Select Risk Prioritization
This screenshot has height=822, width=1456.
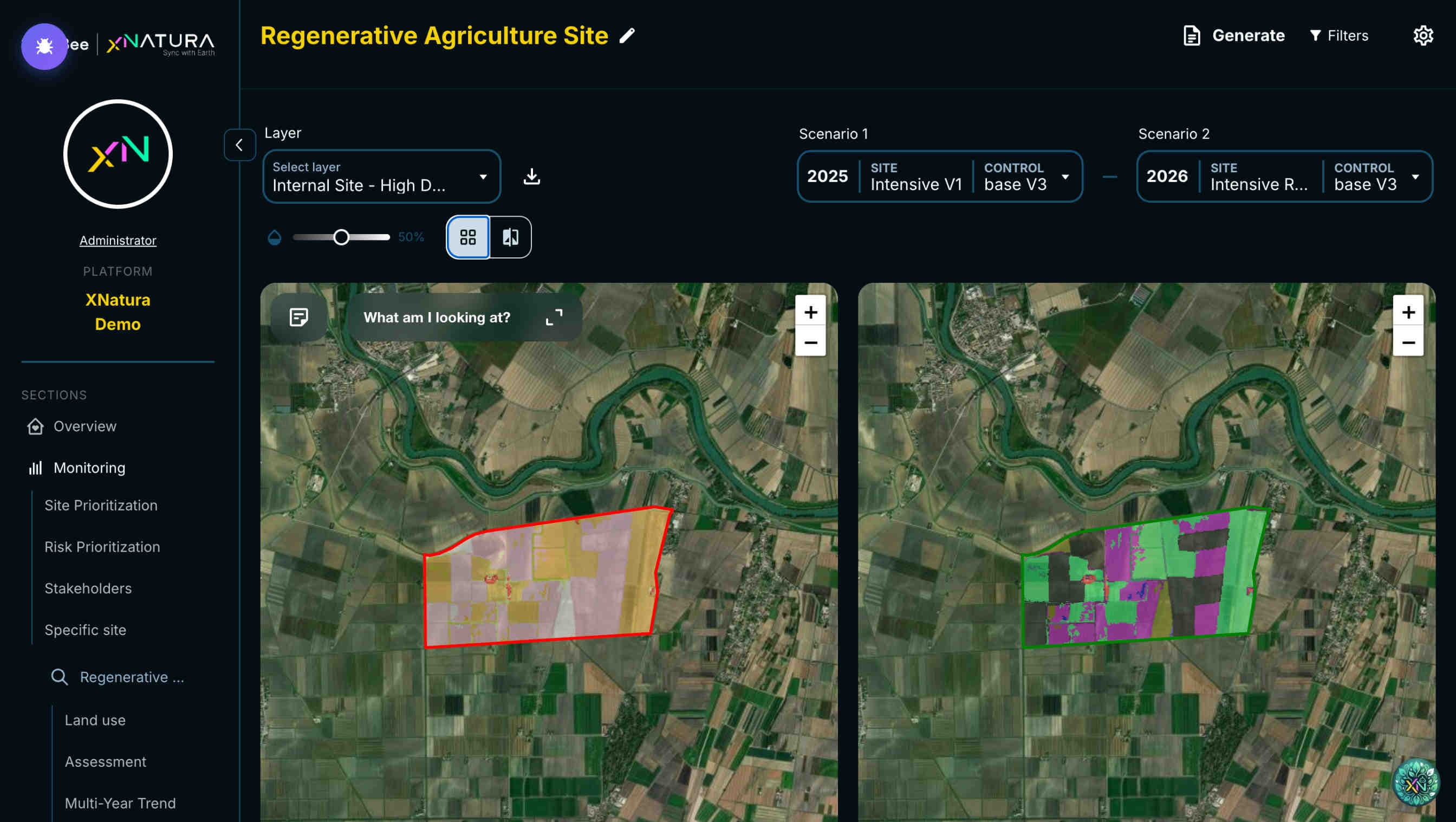click(x=102, y=547)
